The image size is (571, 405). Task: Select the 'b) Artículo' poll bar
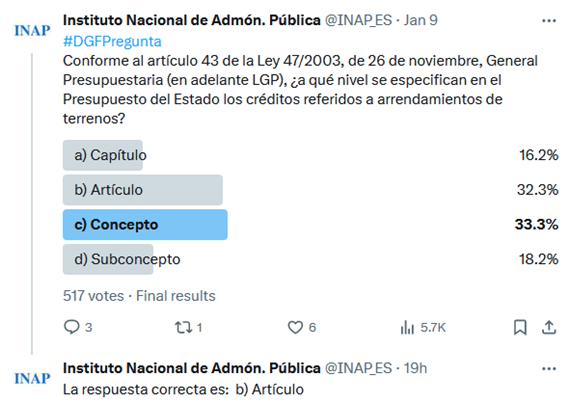click(142, 190)
